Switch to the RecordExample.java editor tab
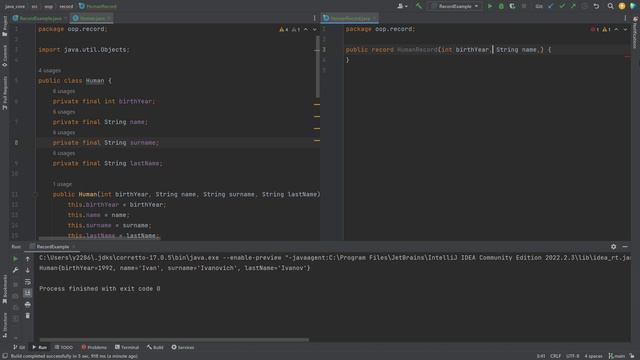The height and width of the screenshot is (360, 640). click(40, 18)
